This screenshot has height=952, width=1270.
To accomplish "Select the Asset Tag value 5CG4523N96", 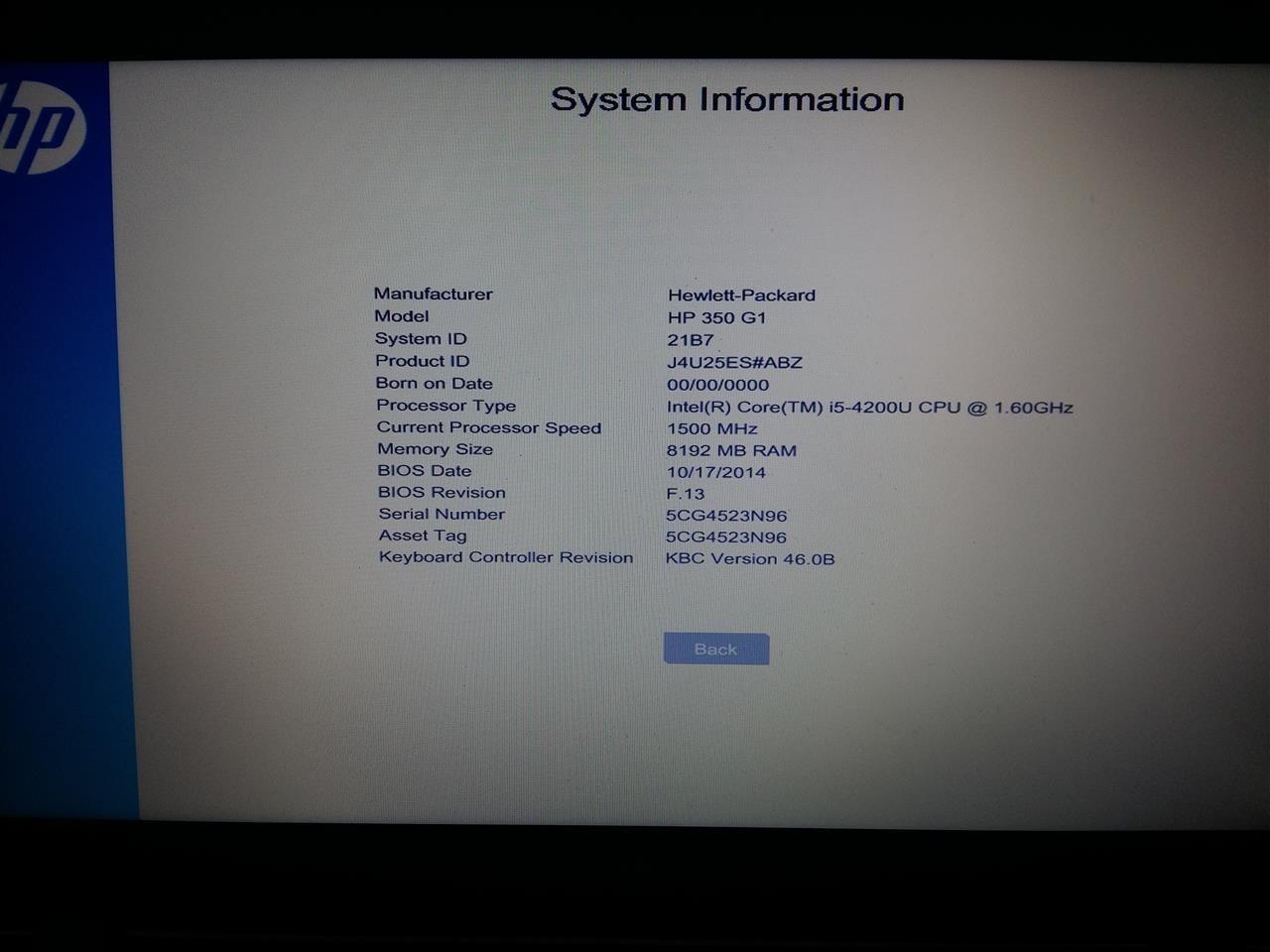I will (725, 537).
